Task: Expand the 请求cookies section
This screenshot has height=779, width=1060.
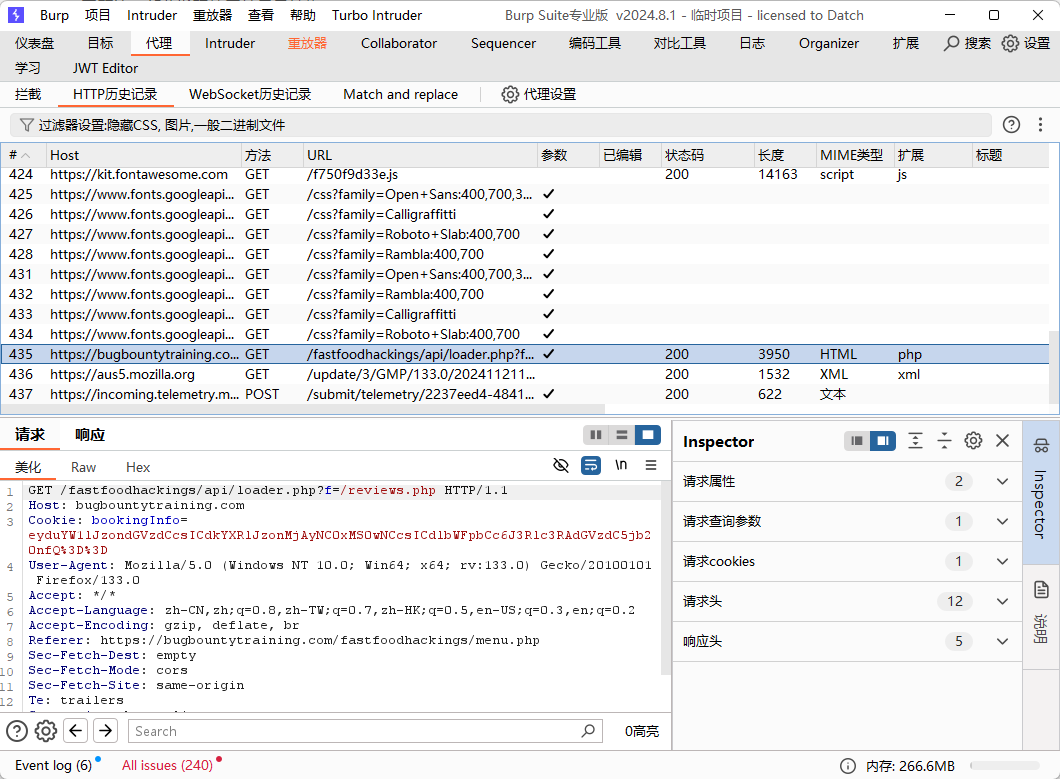Action: click(1002, 561)
